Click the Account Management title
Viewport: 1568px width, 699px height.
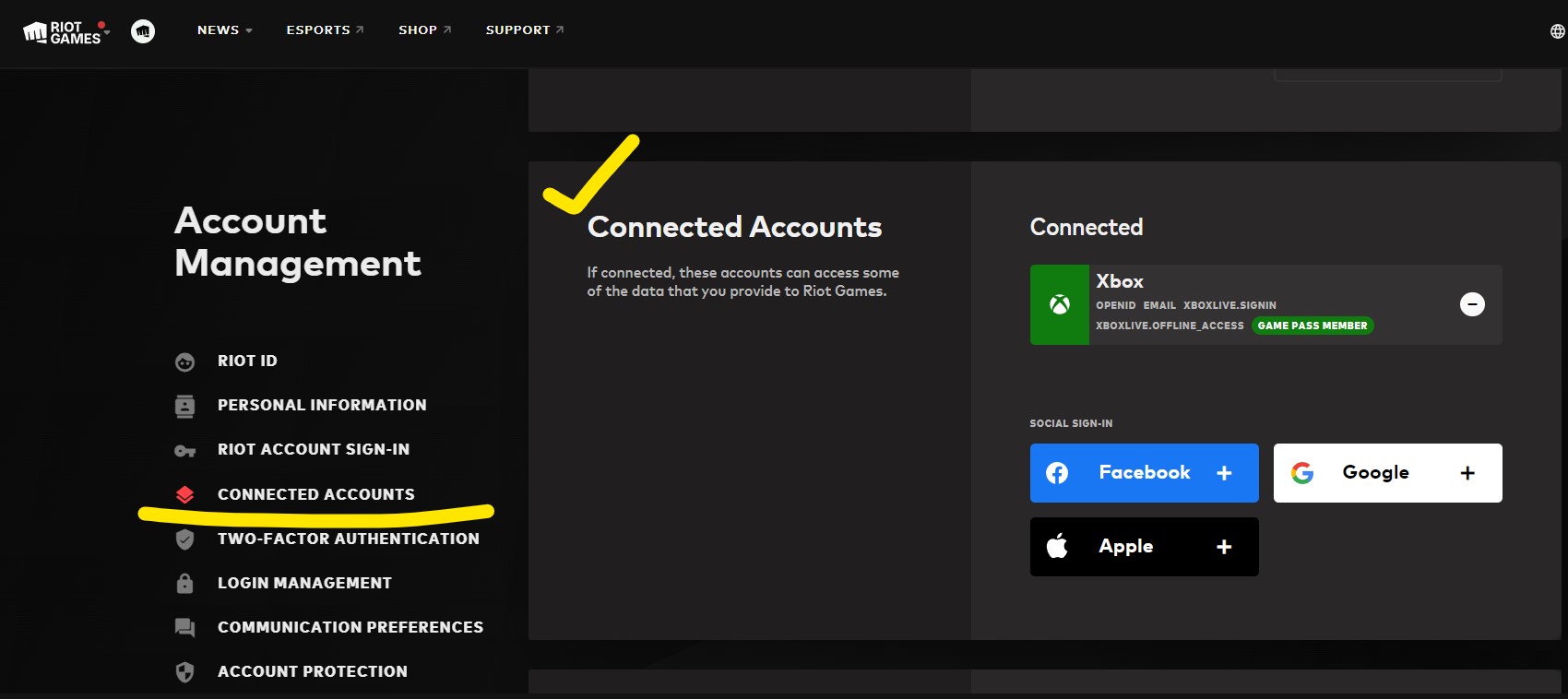(x=297, y=242)
